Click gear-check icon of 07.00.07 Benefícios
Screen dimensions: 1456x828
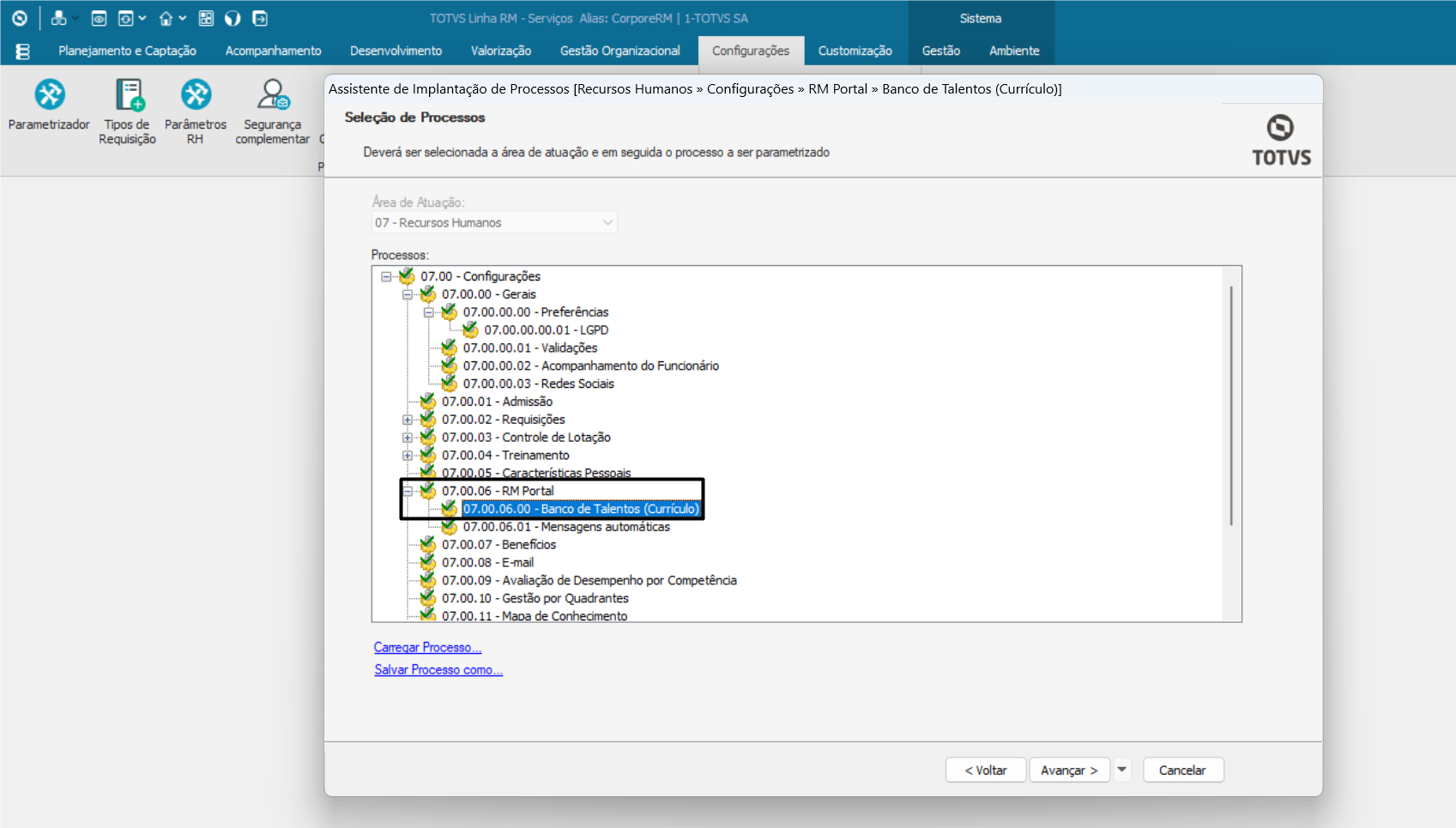coord(428,544)
